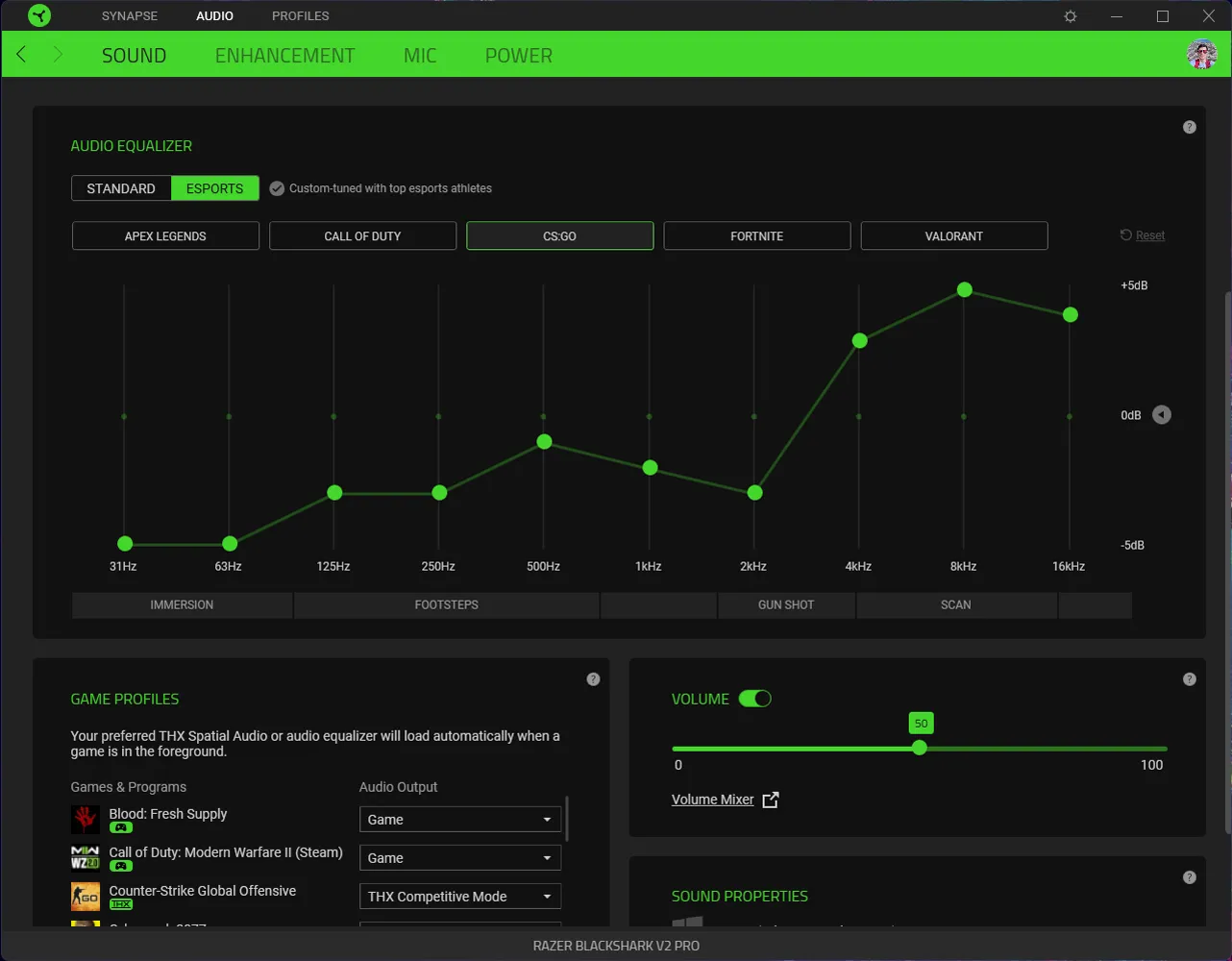Open help for Audio Equalizer panel
This screenshot has height=961, width=1232.
(x=1190, y=127)
